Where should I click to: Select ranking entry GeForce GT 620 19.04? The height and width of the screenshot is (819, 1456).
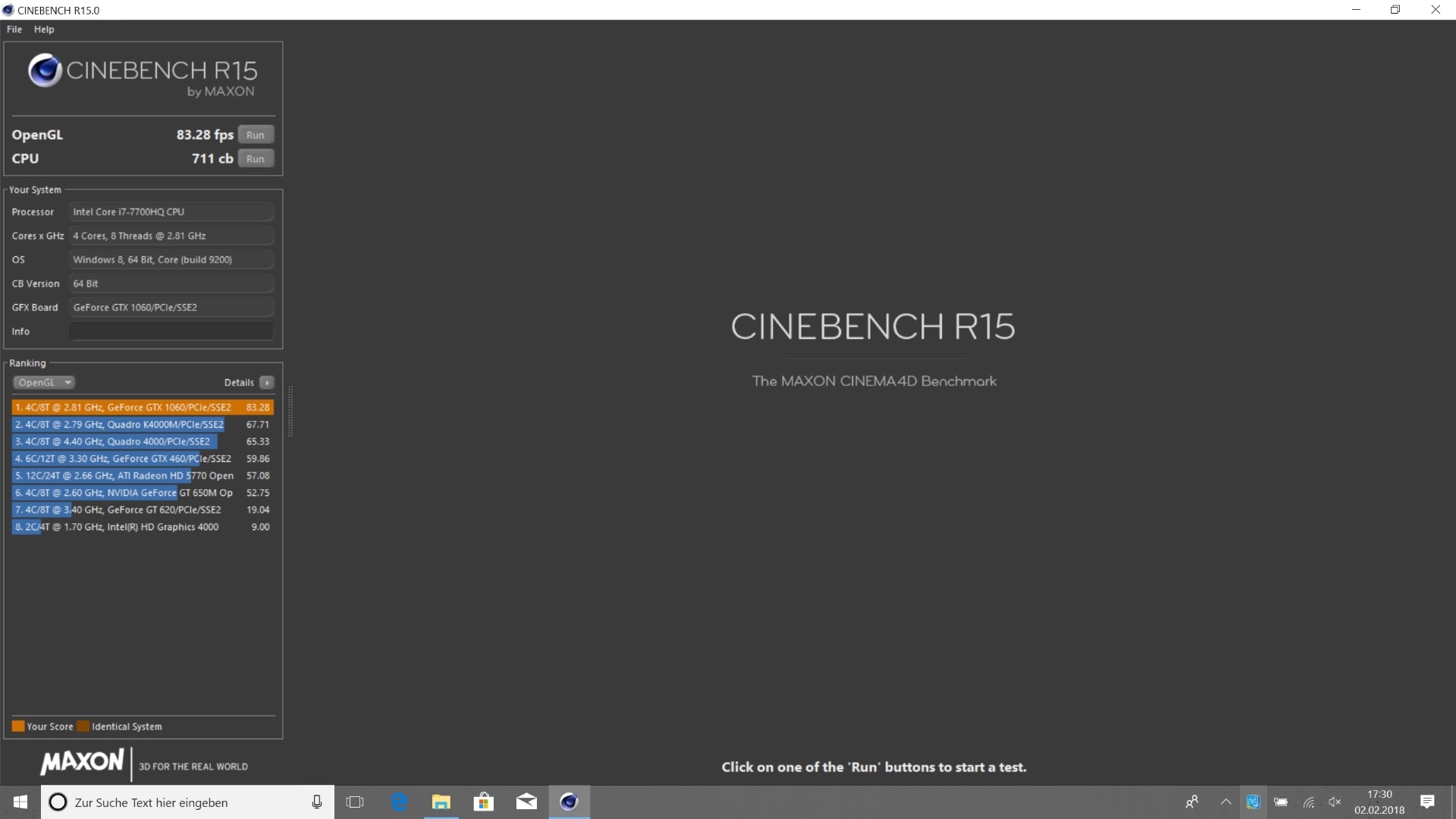click(143, 510)
